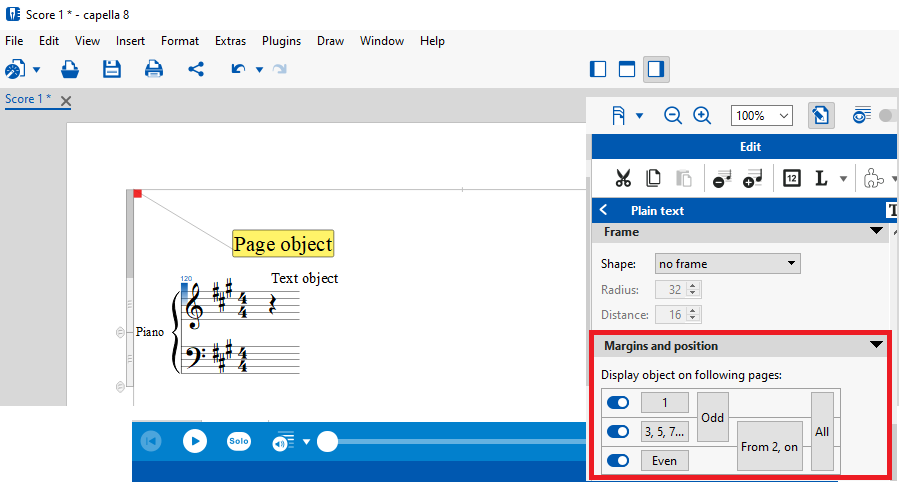Undo the last action
Viewport: 899px width, 482px height.
pyautogui.click(x=238, y=69)
